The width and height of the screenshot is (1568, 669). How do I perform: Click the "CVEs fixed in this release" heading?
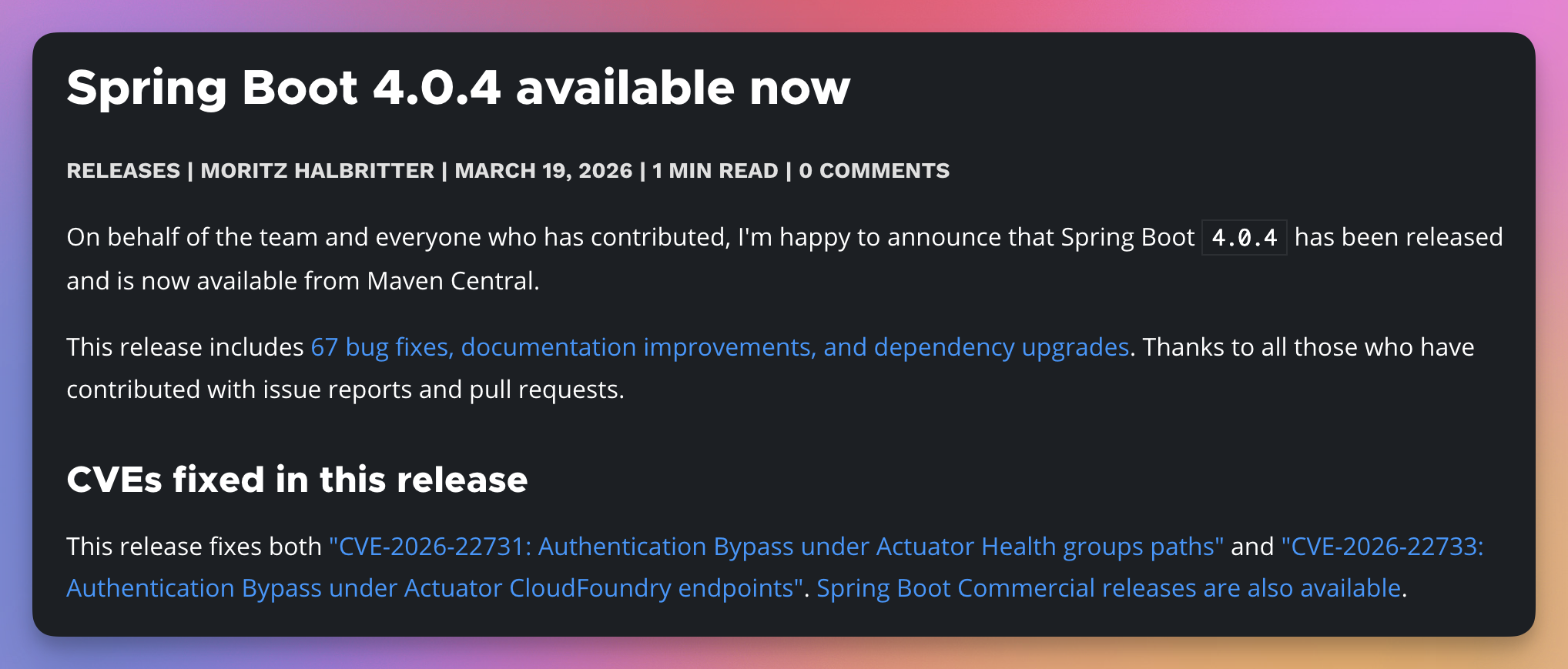pos(297,480)
